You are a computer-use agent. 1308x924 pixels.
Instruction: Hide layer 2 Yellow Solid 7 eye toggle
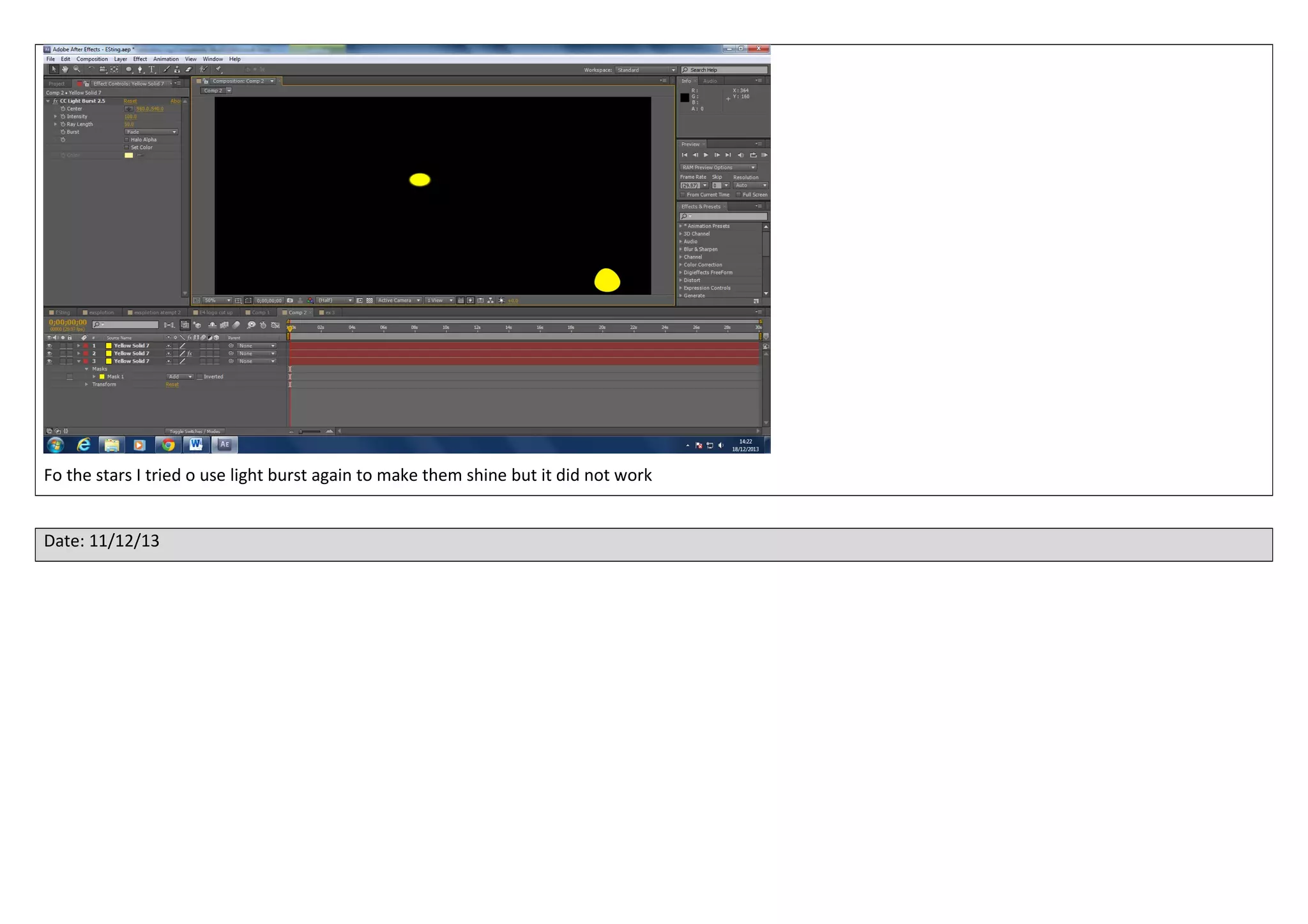49,353
